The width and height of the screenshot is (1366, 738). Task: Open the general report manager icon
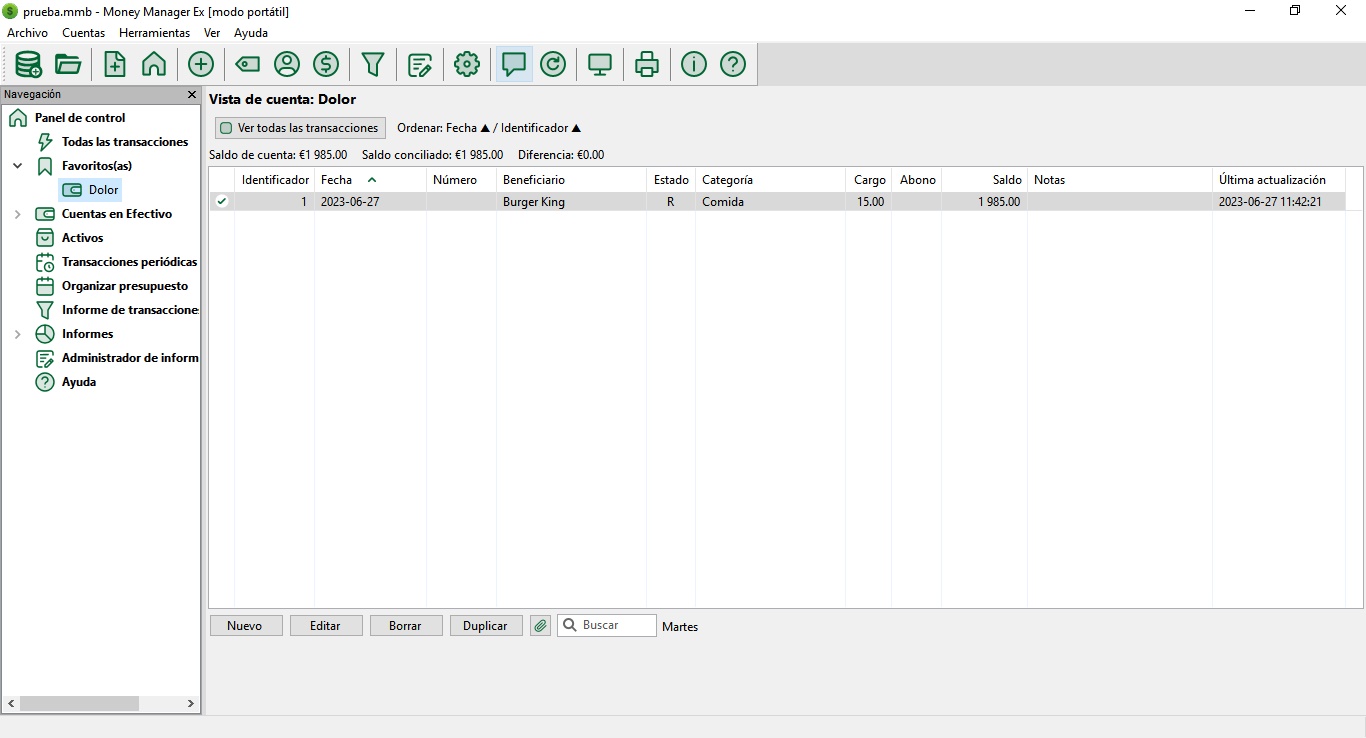click(420, 64)
